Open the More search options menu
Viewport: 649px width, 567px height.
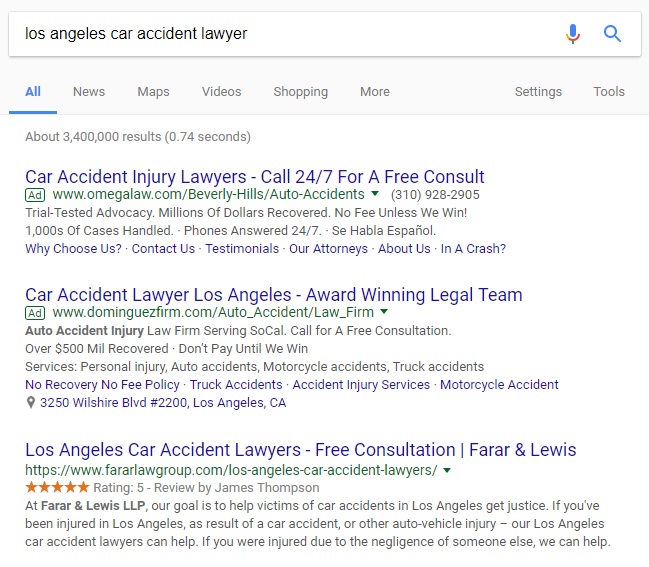tap(375, 91)
